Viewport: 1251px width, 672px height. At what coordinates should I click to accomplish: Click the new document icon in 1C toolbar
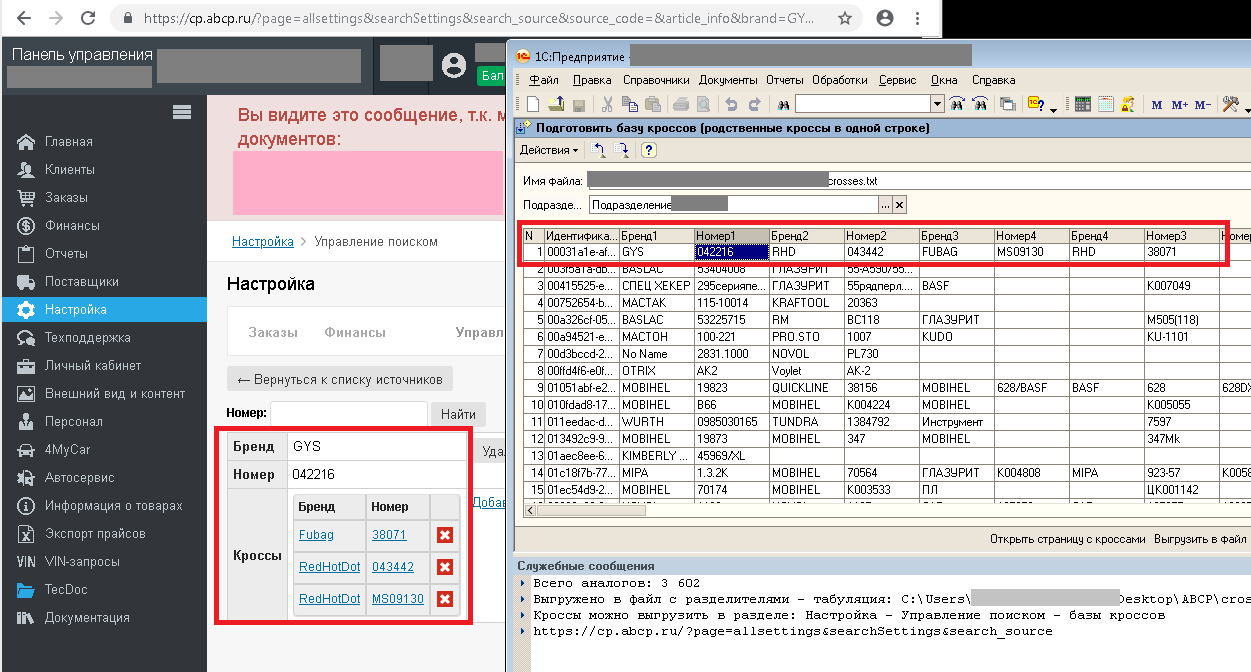[533, 104]
